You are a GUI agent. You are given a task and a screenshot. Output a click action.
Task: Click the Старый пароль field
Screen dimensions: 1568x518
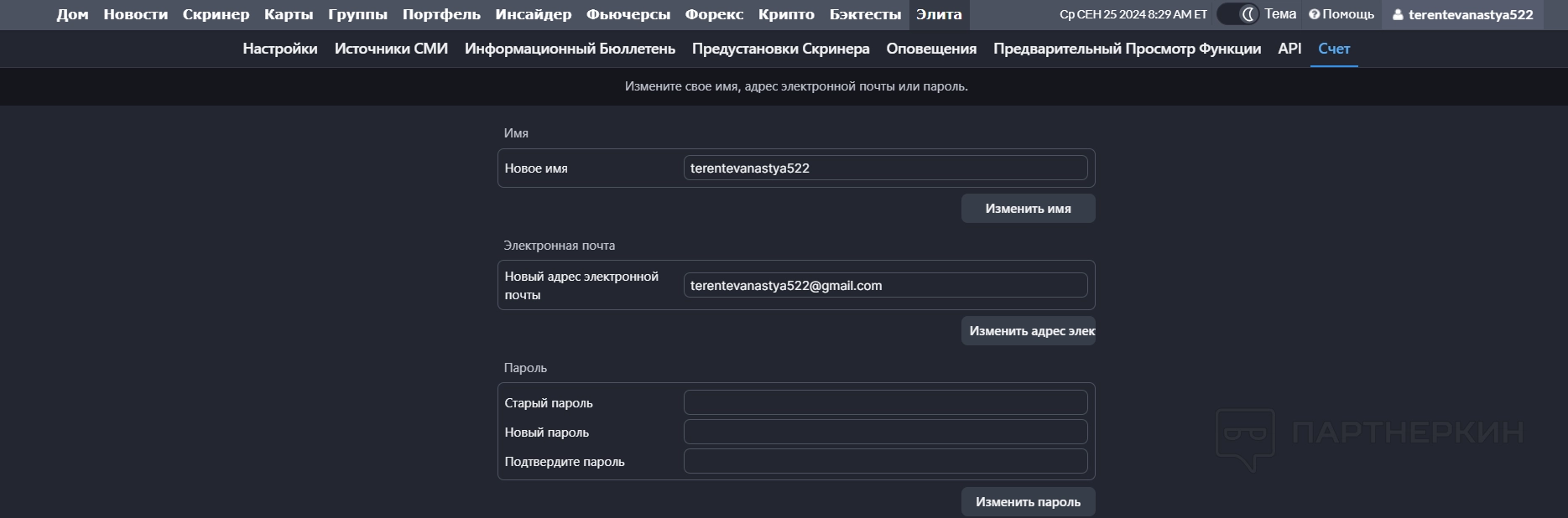tap(885, 402)
